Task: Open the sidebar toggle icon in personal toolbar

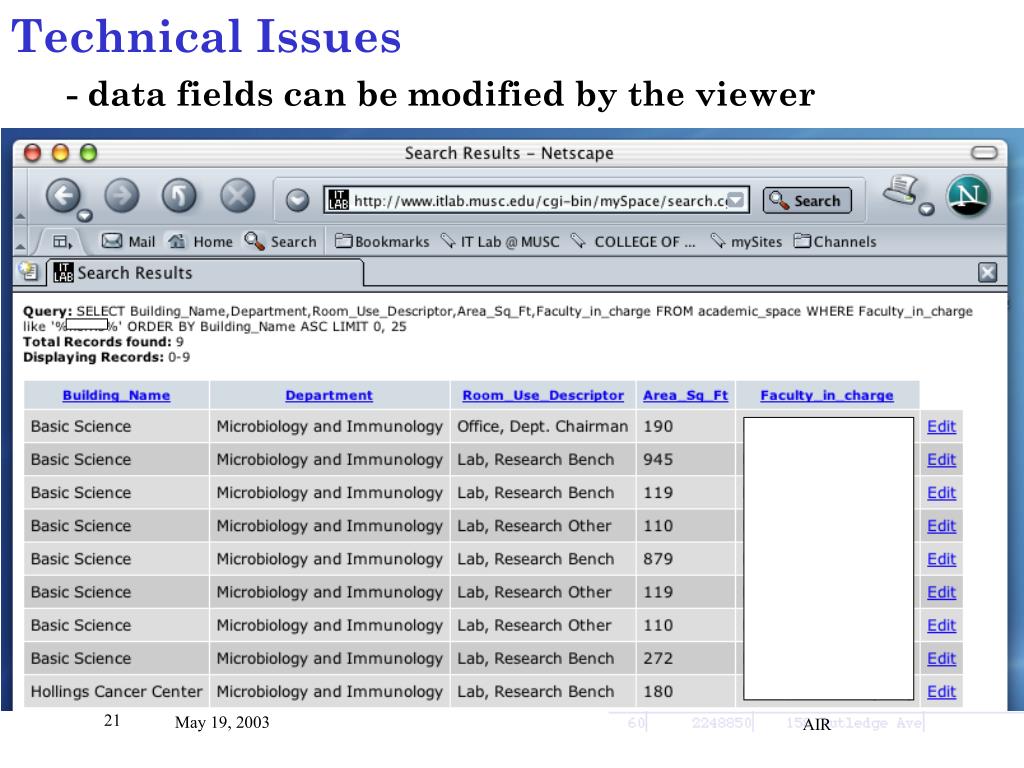Action: click(62, 242)
